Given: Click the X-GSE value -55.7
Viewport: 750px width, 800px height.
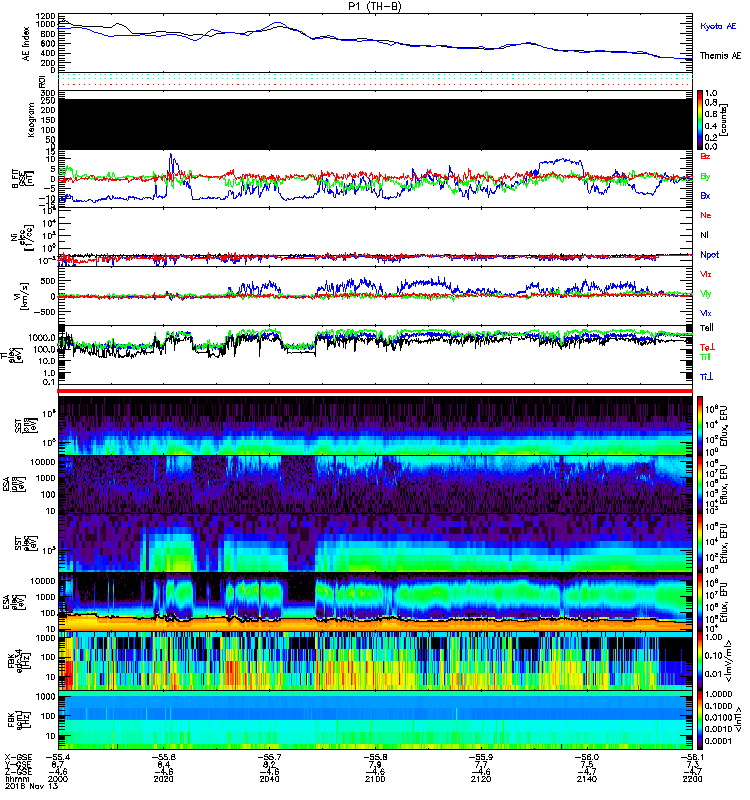Looking at the screenshot, I should 269,757.
